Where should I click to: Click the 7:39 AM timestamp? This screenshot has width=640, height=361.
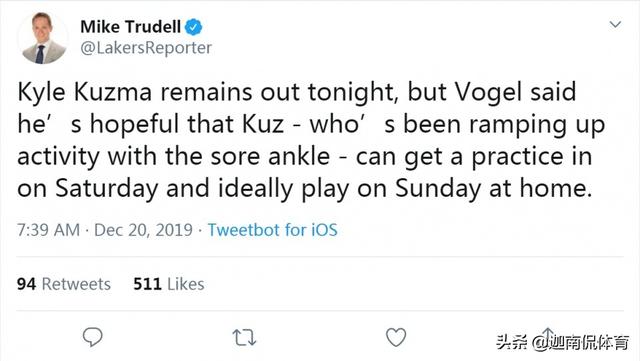(48, 230)
